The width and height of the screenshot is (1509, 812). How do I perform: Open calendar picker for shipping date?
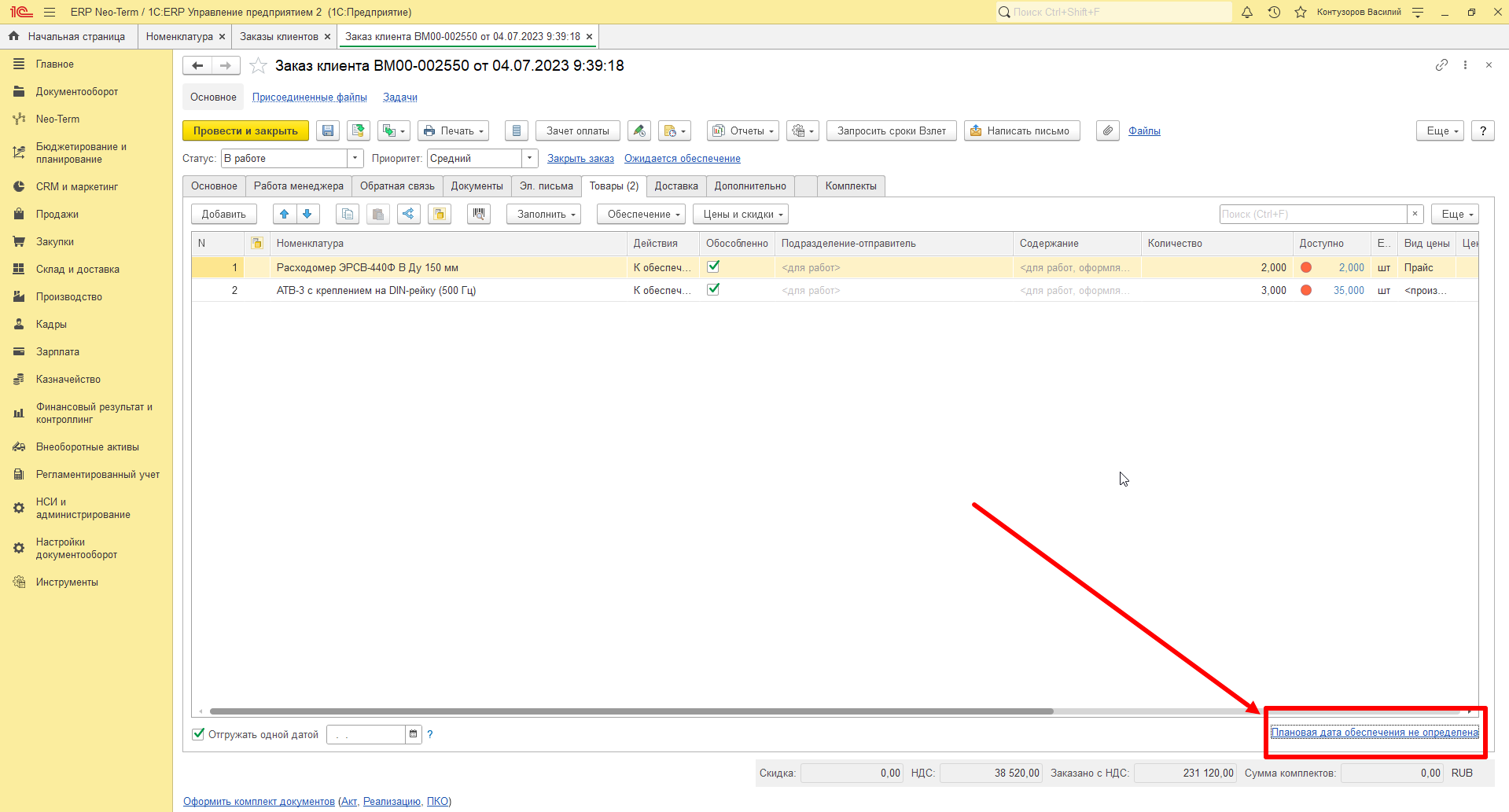point(413,734)
